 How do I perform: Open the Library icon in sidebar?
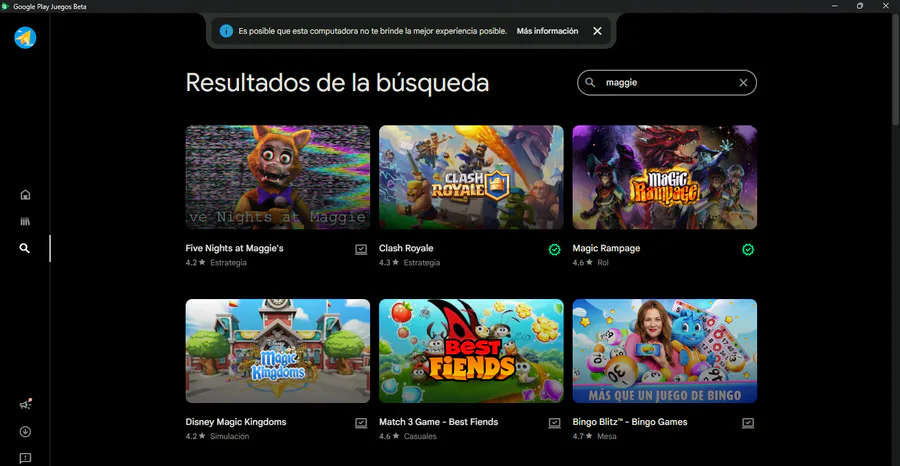click(x=25, y=222)
